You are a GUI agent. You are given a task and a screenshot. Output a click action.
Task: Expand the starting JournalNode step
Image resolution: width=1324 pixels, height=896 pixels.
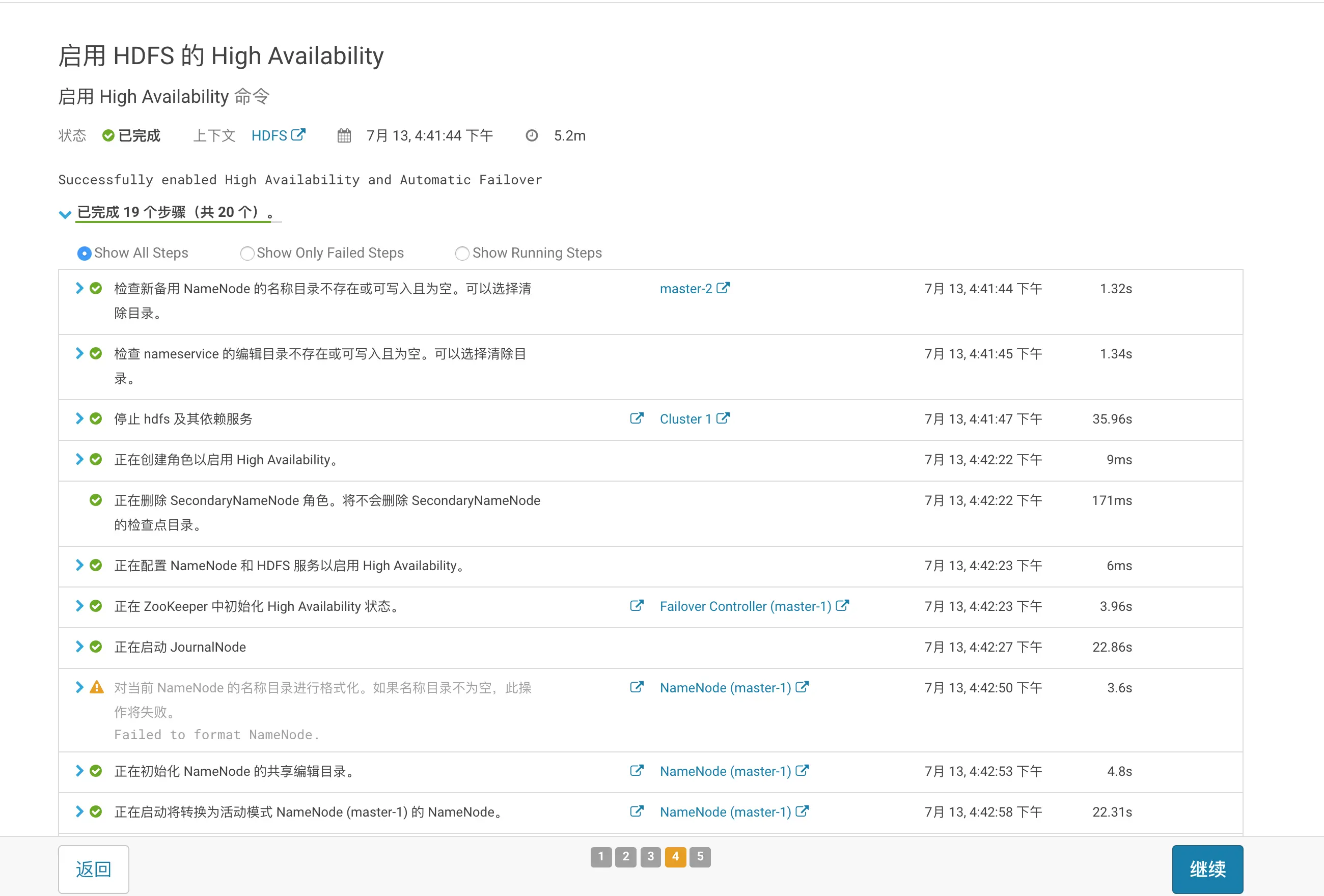[80, 647]
